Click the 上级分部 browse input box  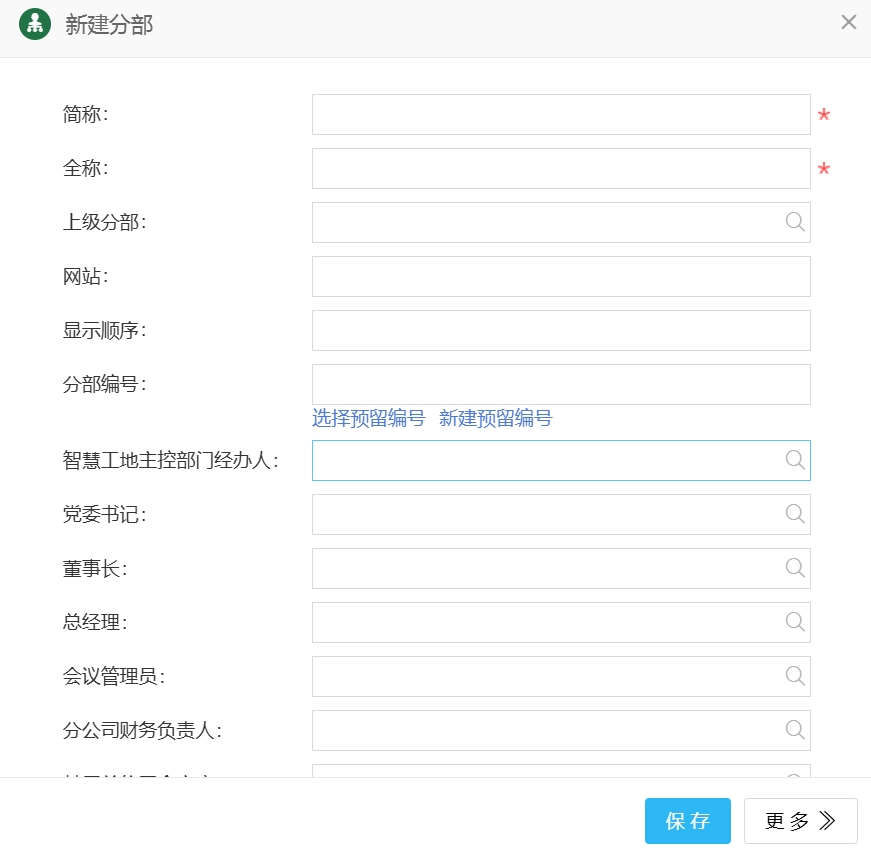click(x=545, y=223)
